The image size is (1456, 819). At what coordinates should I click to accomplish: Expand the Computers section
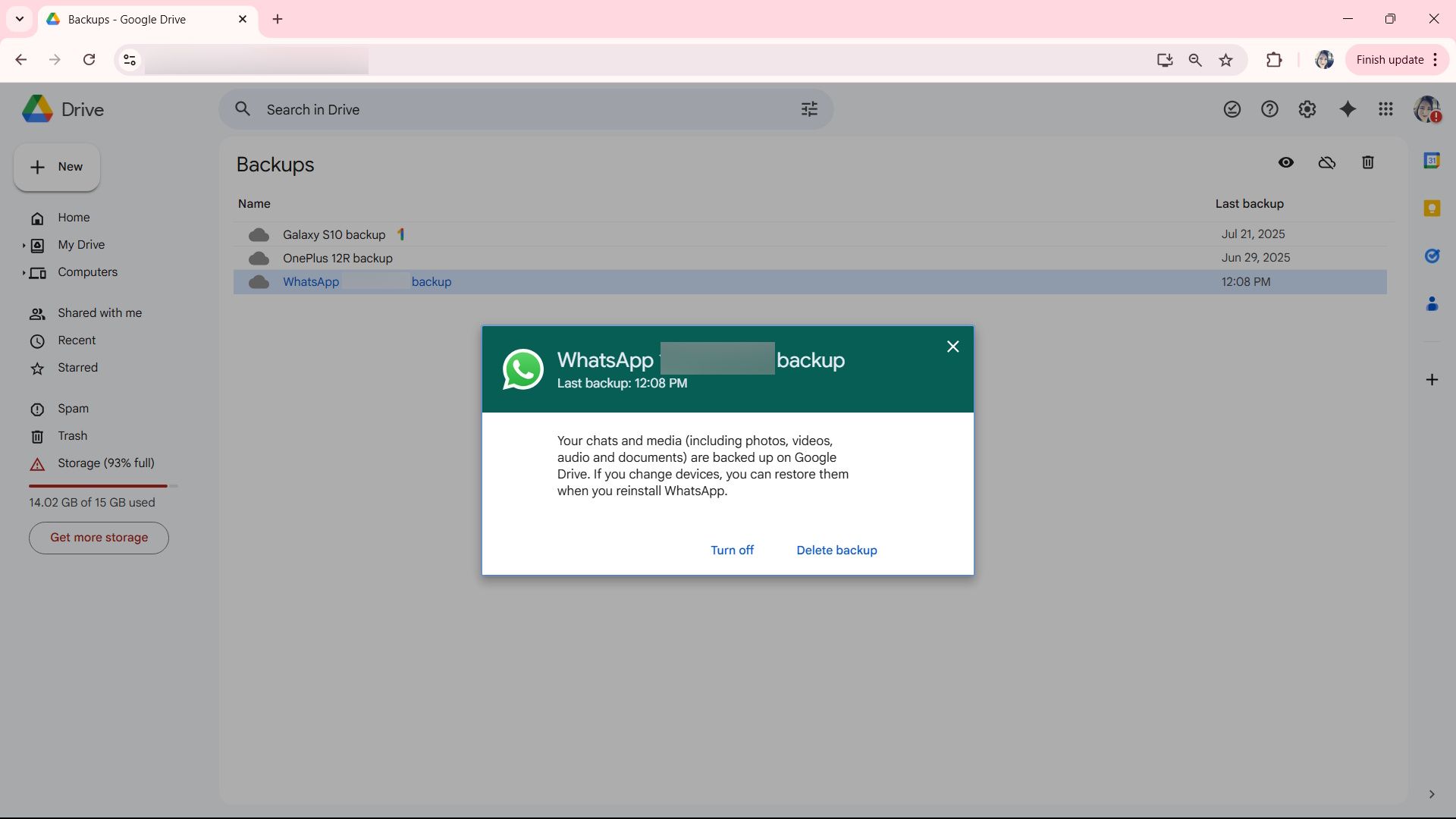tap(24, 273)
